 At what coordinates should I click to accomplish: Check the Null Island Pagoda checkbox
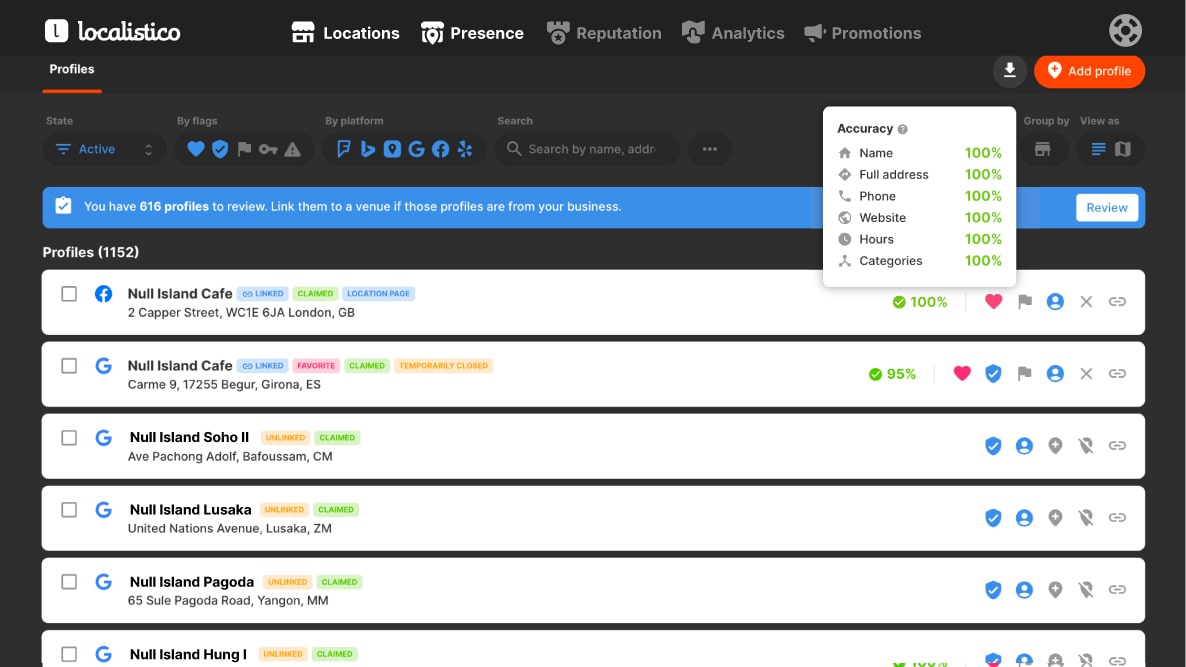pyautogui.click(x=69, y=582)
